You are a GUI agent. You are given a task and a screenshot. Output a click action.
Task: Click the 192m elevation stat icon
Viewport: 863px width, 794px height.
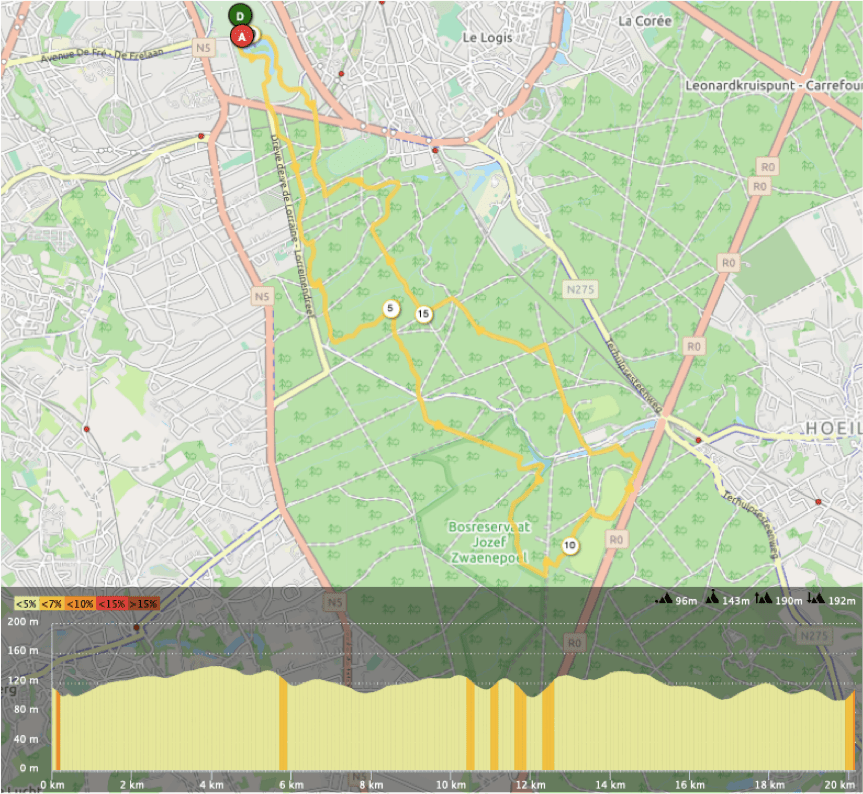(816, 599)
